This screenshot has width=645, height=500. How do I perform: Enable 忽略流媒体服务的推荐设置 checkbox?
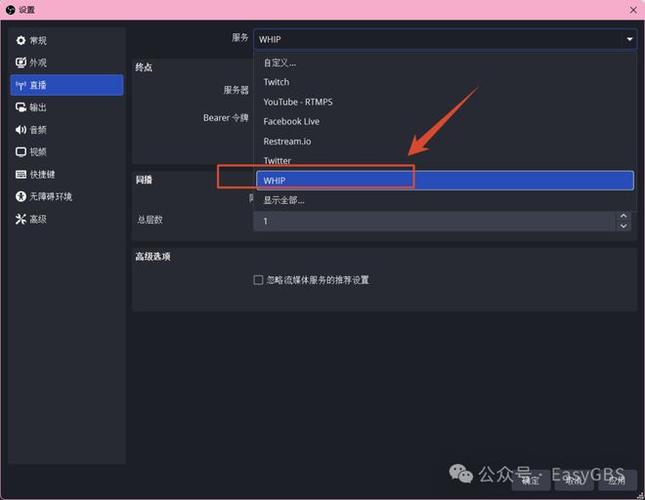pyautogui.click(x=258, y=280)
